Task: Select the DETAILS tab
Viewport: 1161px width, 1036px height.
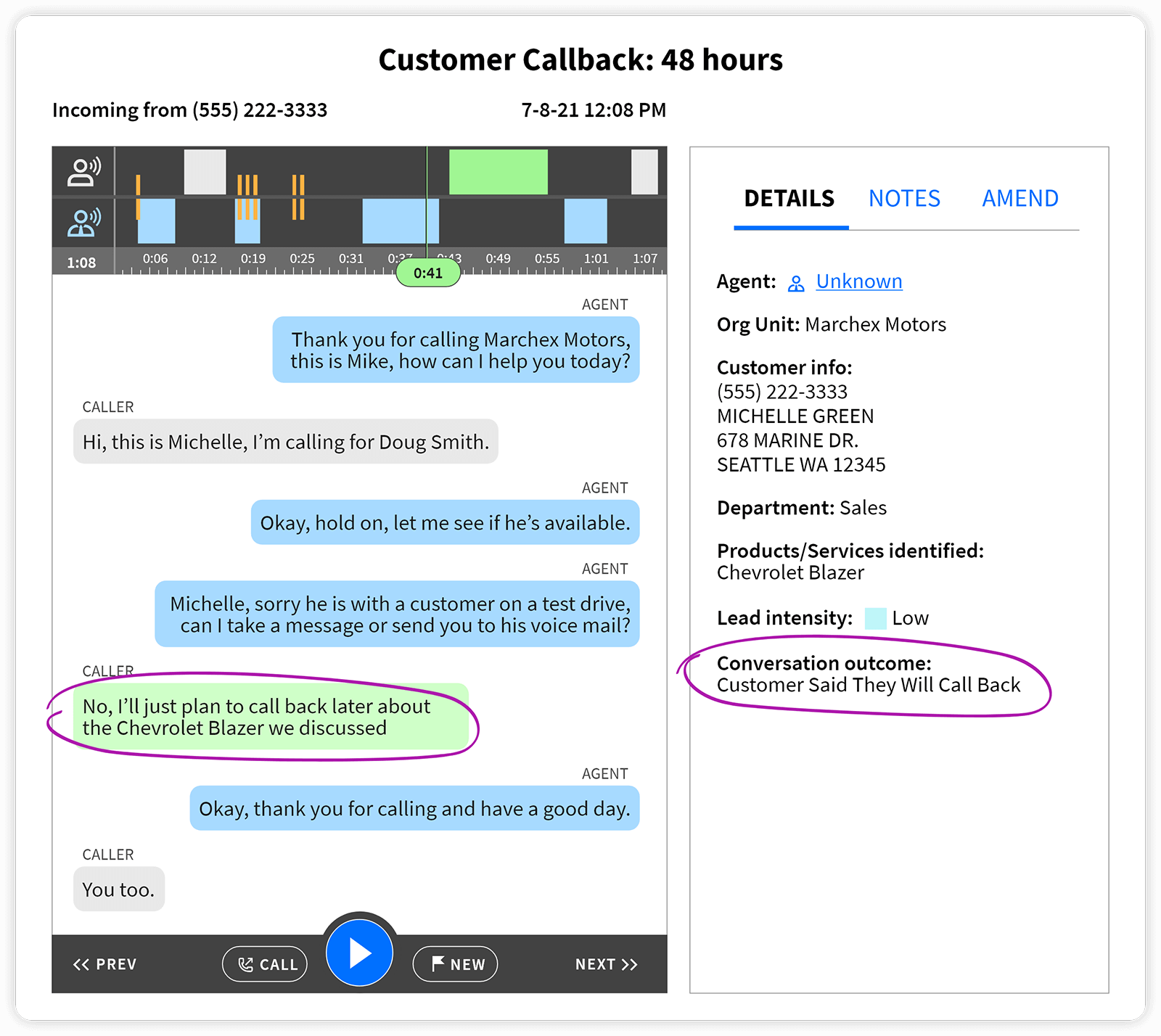Action: point(789,198)
